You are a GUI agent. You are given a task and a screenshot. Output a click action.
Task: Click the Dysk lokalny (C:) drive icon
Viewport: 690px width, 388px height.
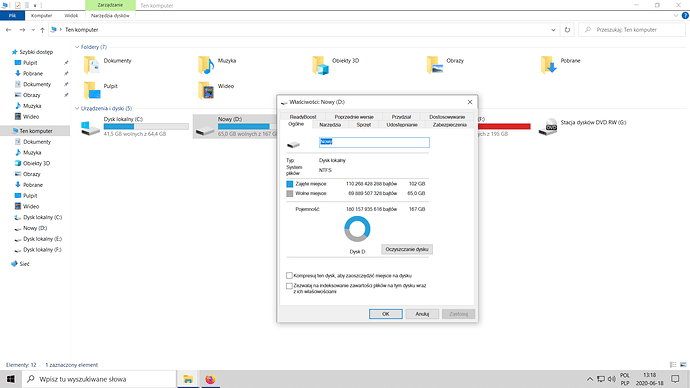click(90, 128)
